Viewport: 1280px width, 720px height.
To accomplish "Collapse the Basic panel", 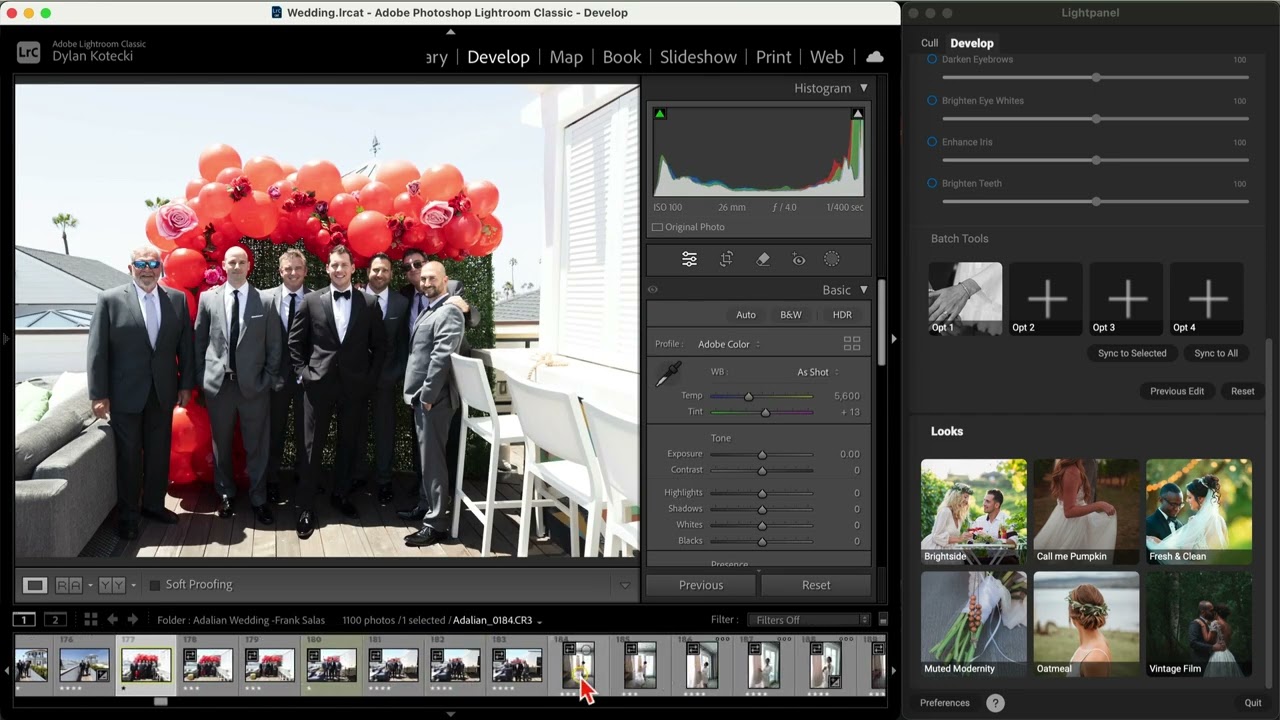I will pos(864,290).
